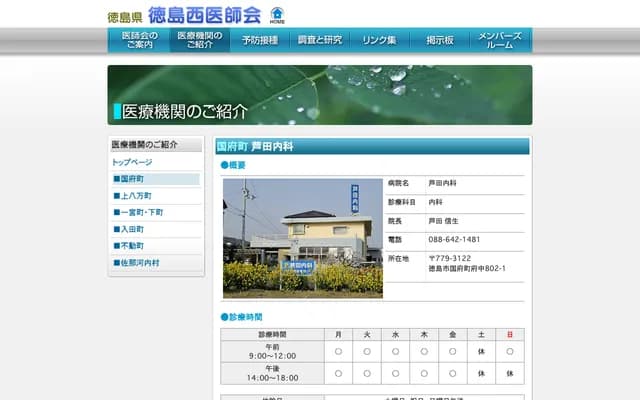The height and width of the screenshot is (400, 640).
Task: Click the 院長 name 芦田 信生
Action: [443, 221]
